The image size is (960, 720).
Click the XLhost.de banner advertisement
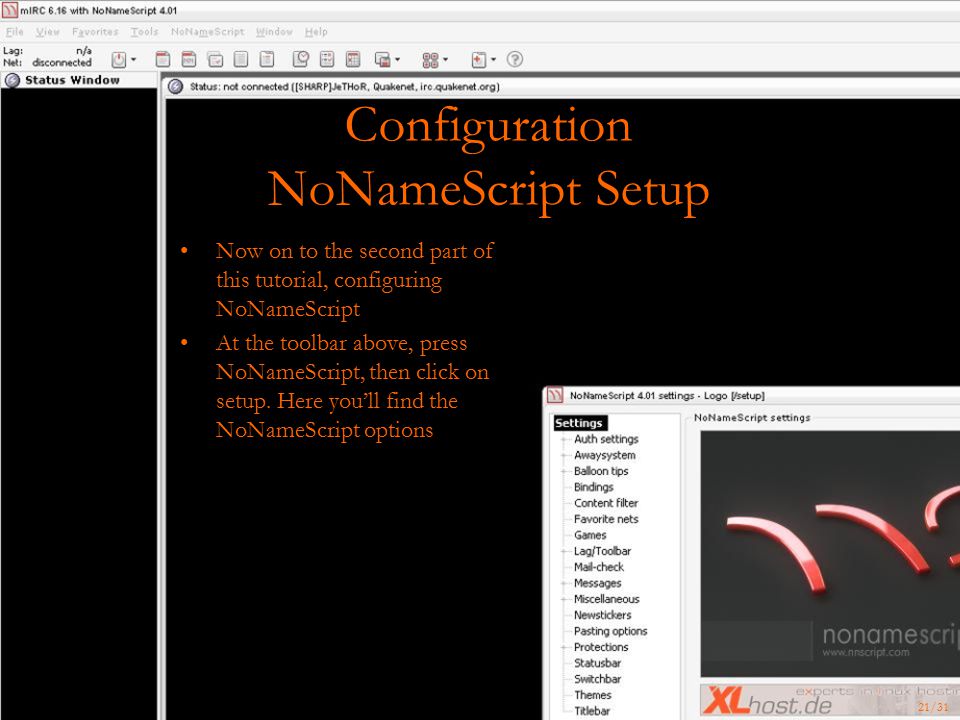[830, 700]
